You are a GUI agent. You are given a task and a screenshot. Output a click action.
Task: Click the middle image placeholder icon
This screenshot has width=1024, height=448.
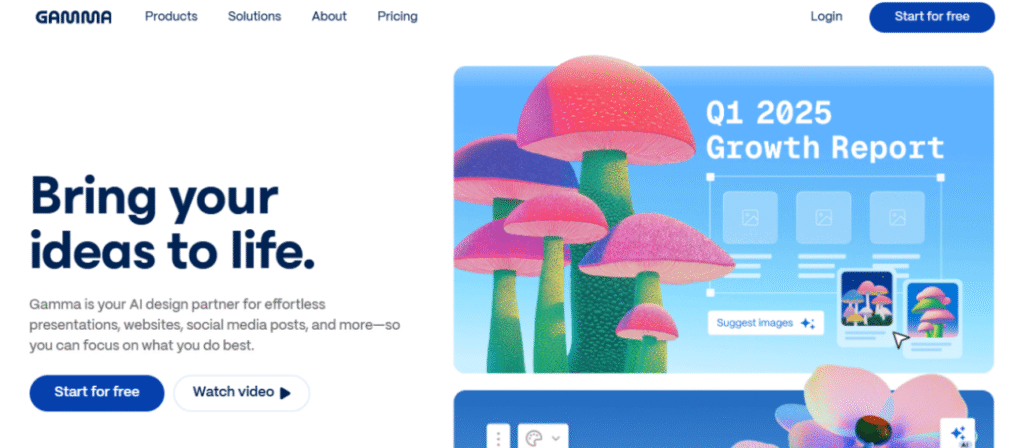tap(824, 217)
